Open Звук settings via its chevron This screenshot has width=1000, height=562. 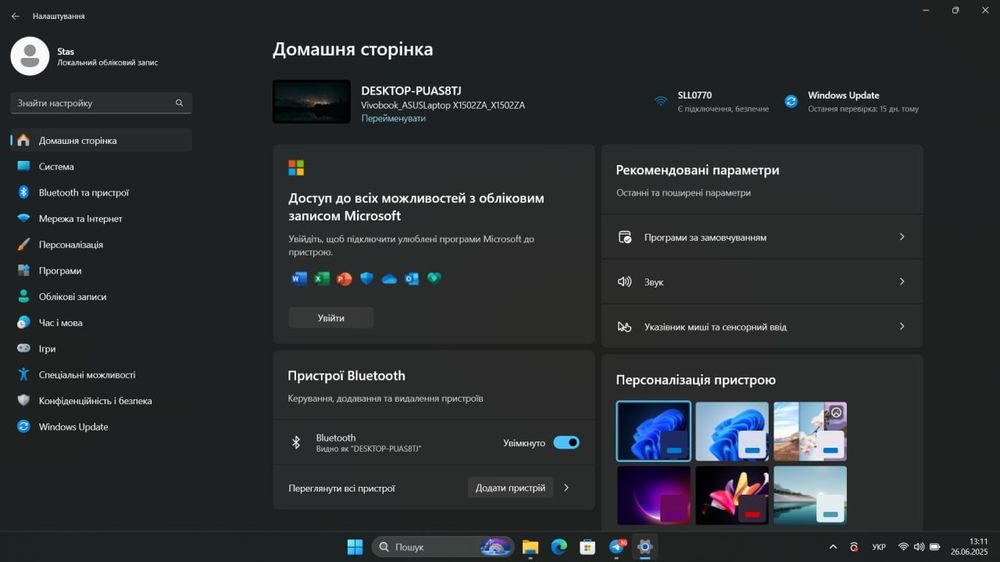(902, 281)
